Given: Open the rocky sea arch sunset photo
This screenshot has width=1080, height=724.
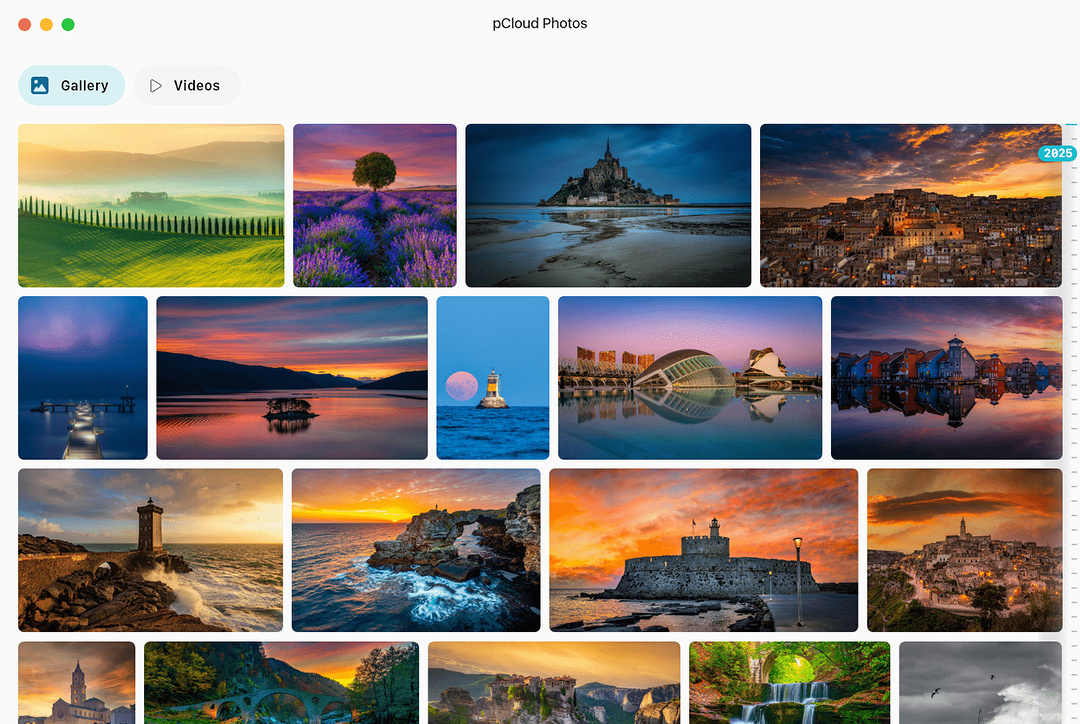Looking at the screenshot, I should pyautogui.click(x=416, y=550).
